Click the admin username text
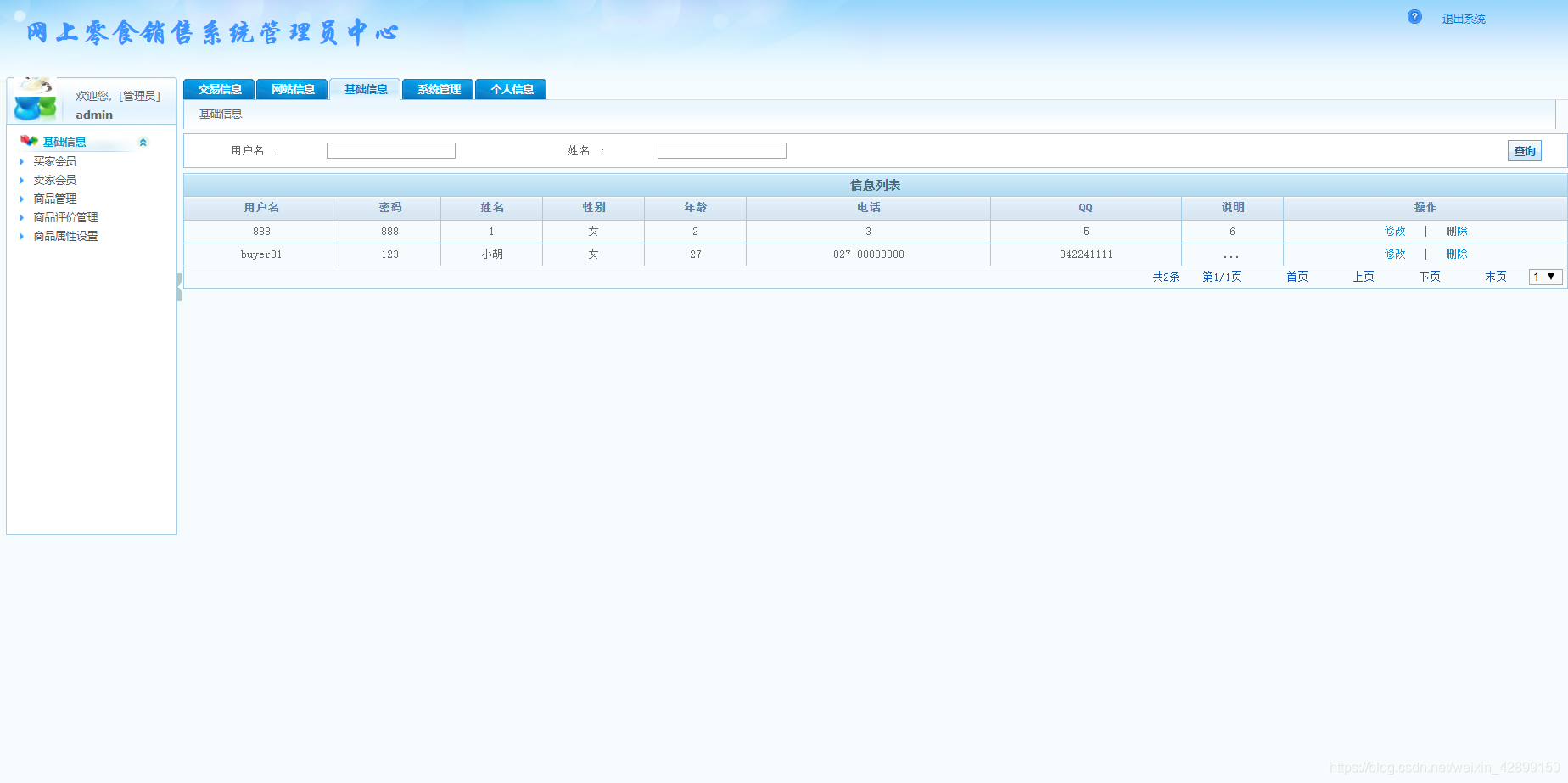1568x783 pixels. point(94,115)
